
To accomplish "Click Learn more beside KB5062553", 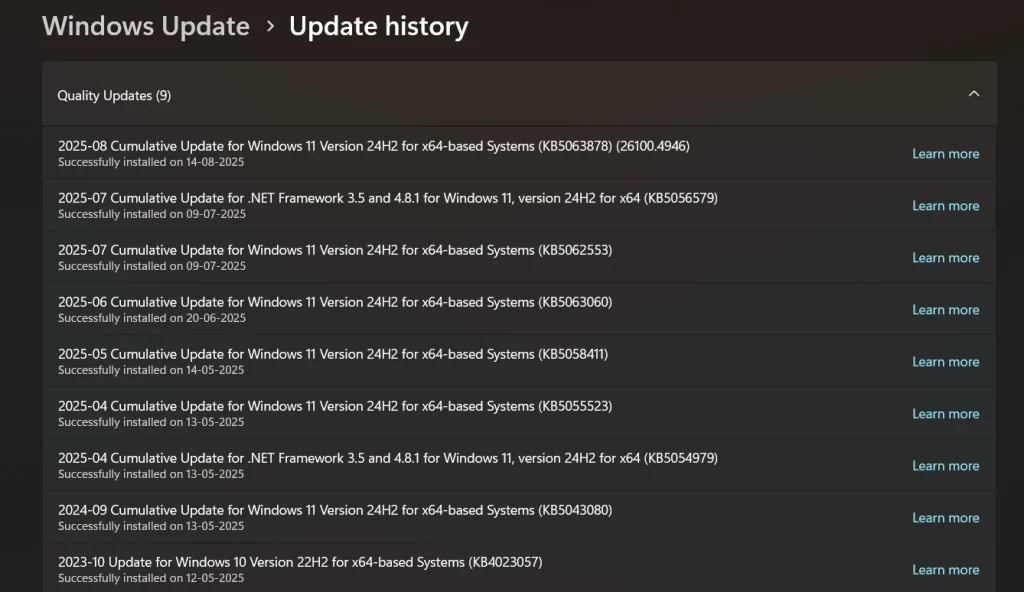I will 945,258.
